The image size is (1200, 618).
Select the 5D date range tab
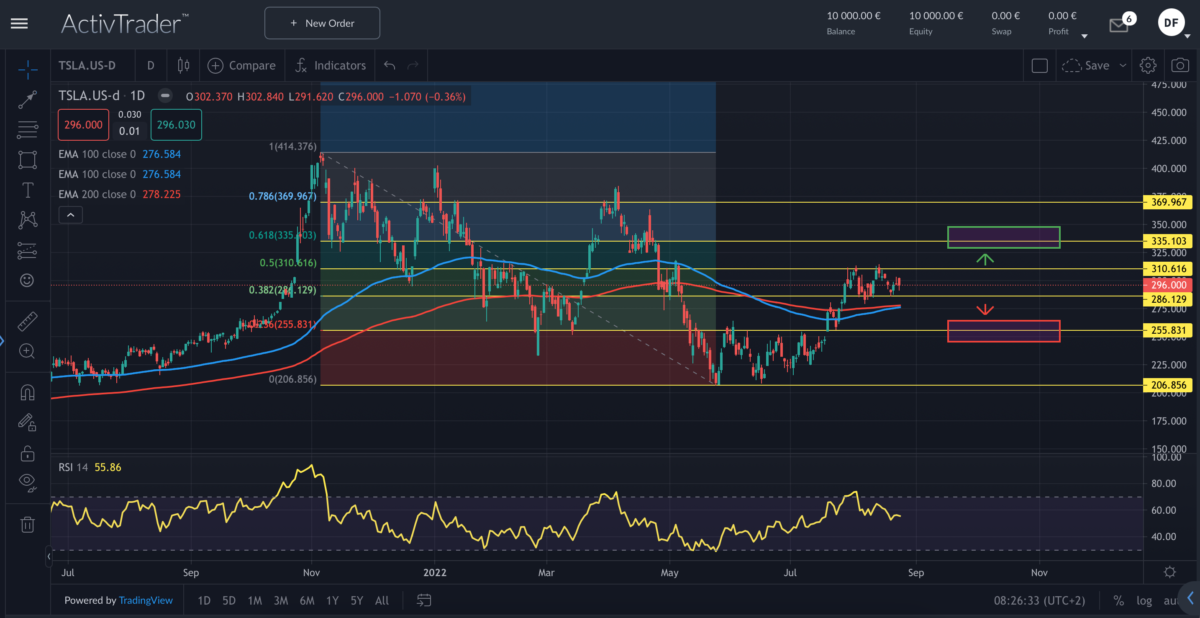[x=229, y=600]
